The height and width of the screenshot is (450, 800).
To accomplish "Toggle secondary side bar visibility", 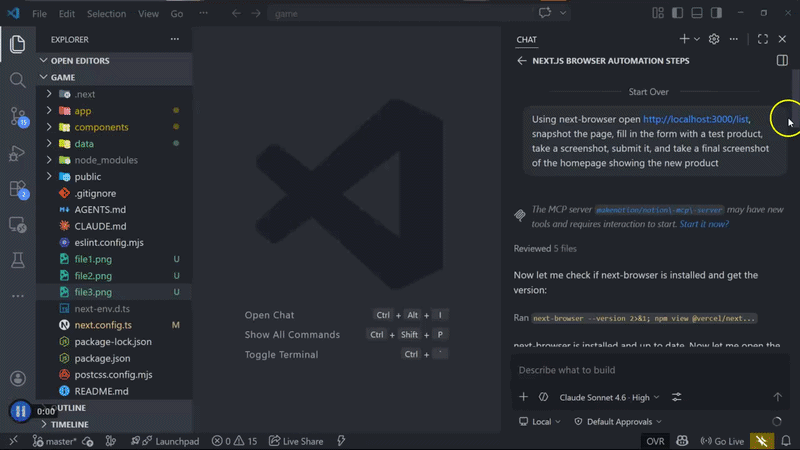I will tap(716, 13).
